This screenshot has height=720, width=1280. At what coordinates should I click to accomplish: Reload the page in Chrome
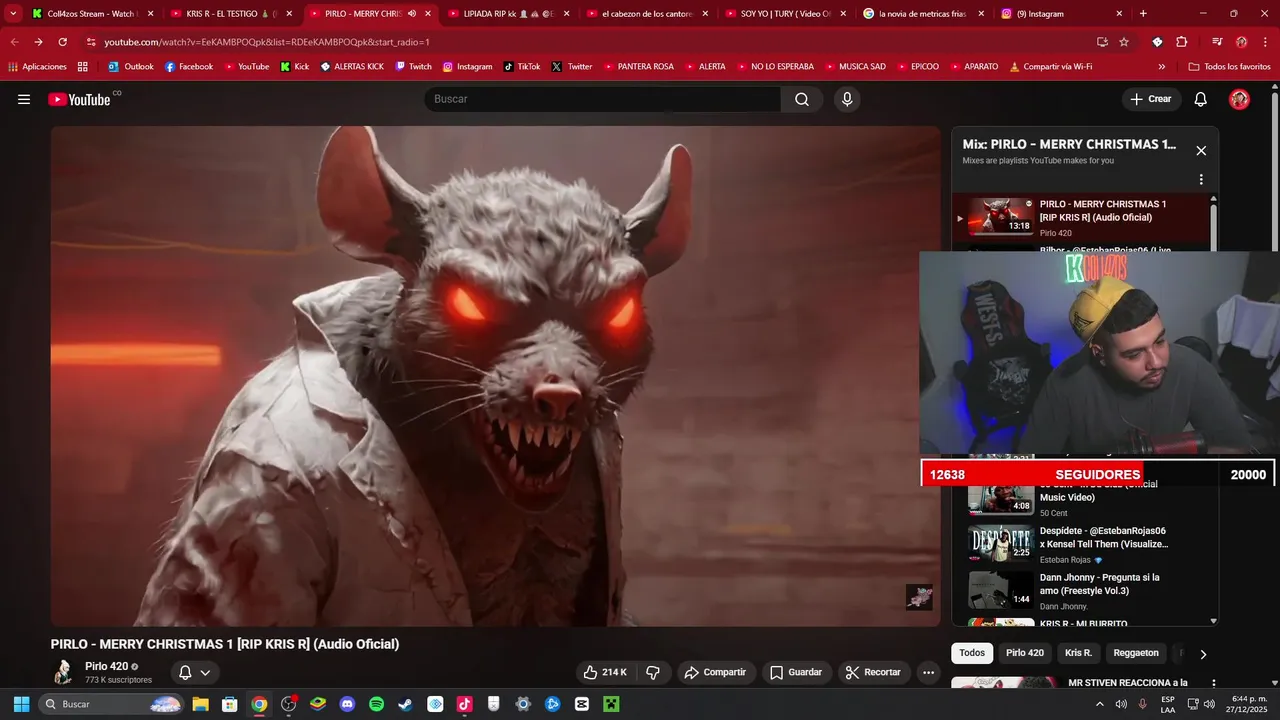tap(62, 42)
